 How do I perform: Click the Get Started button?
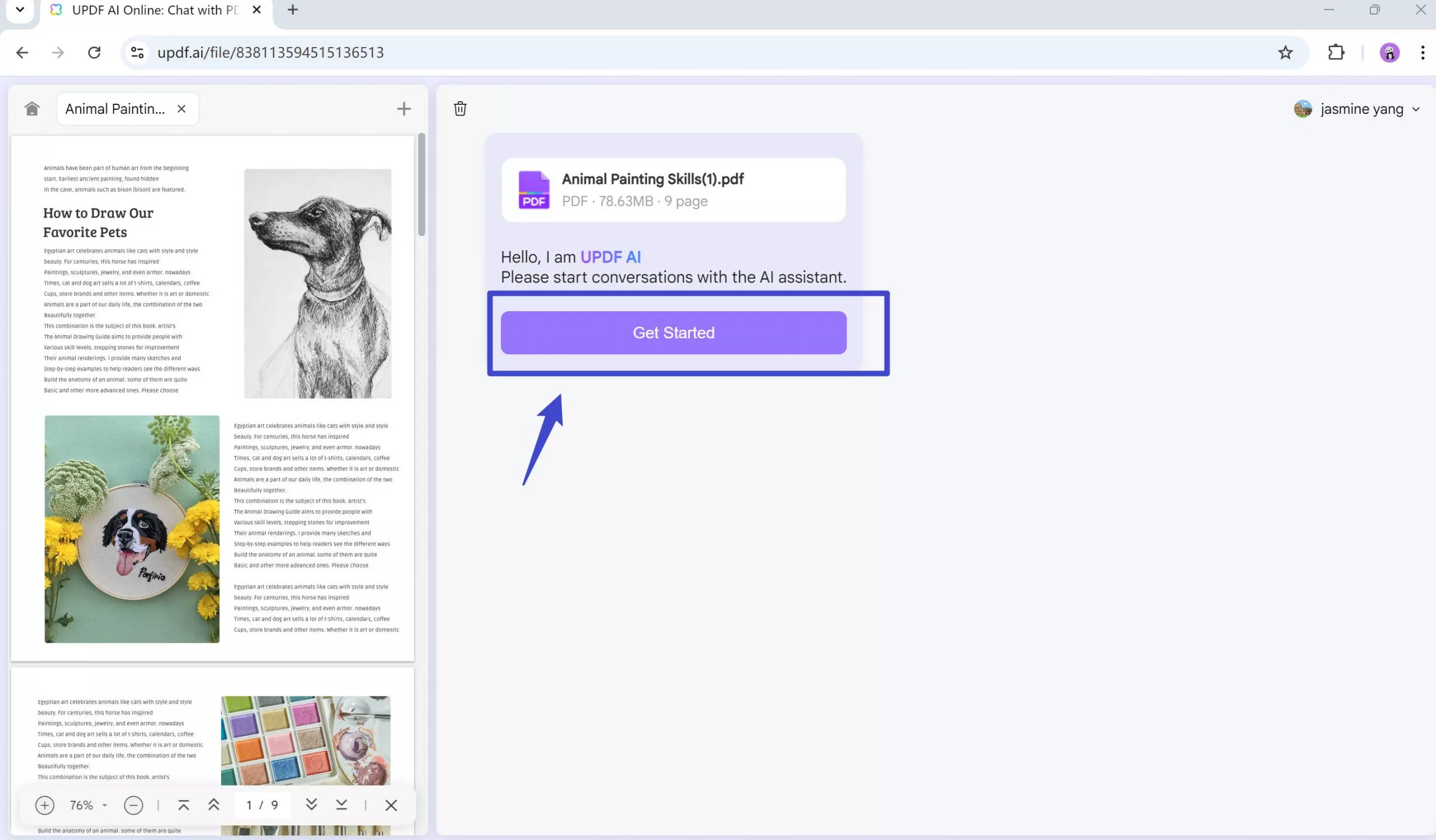pyautogui.click(x=673, y=333)
